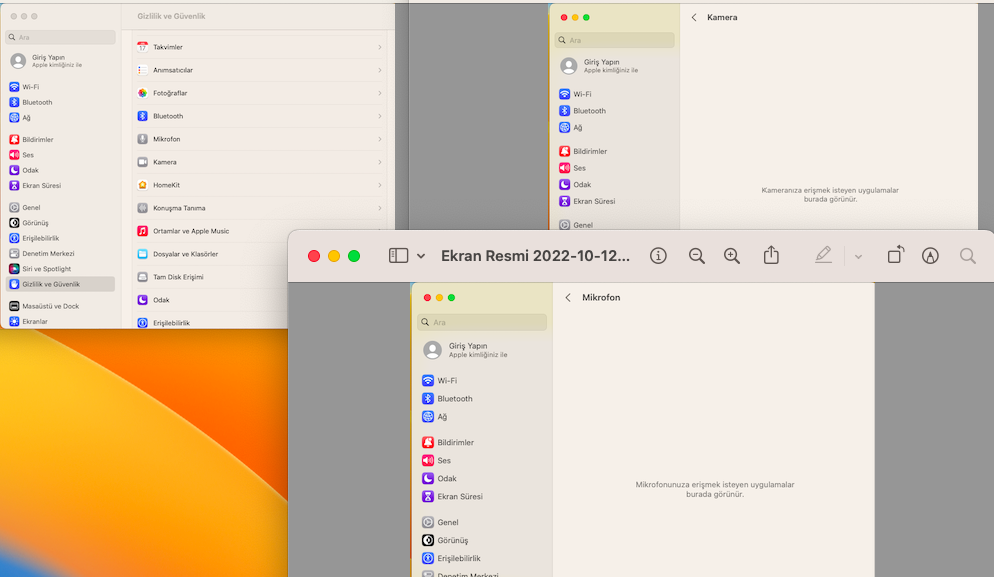This screenshot has height=577, width=994.
Task: Click Ara search field above Mikrofon sidebar
Action: [x=482, y=322]
